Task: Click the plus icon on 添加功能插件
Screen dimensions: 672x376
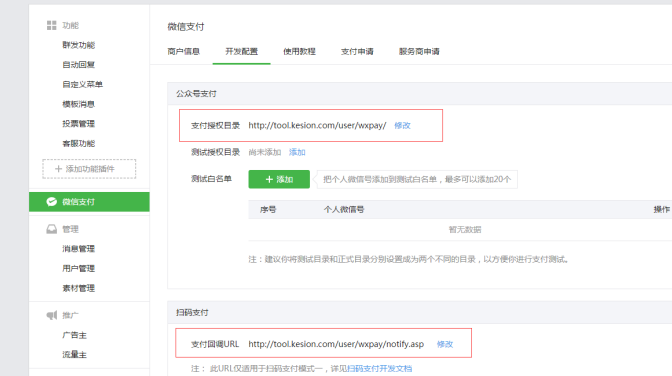Action: pyautogui.click(x=59, y=169)
